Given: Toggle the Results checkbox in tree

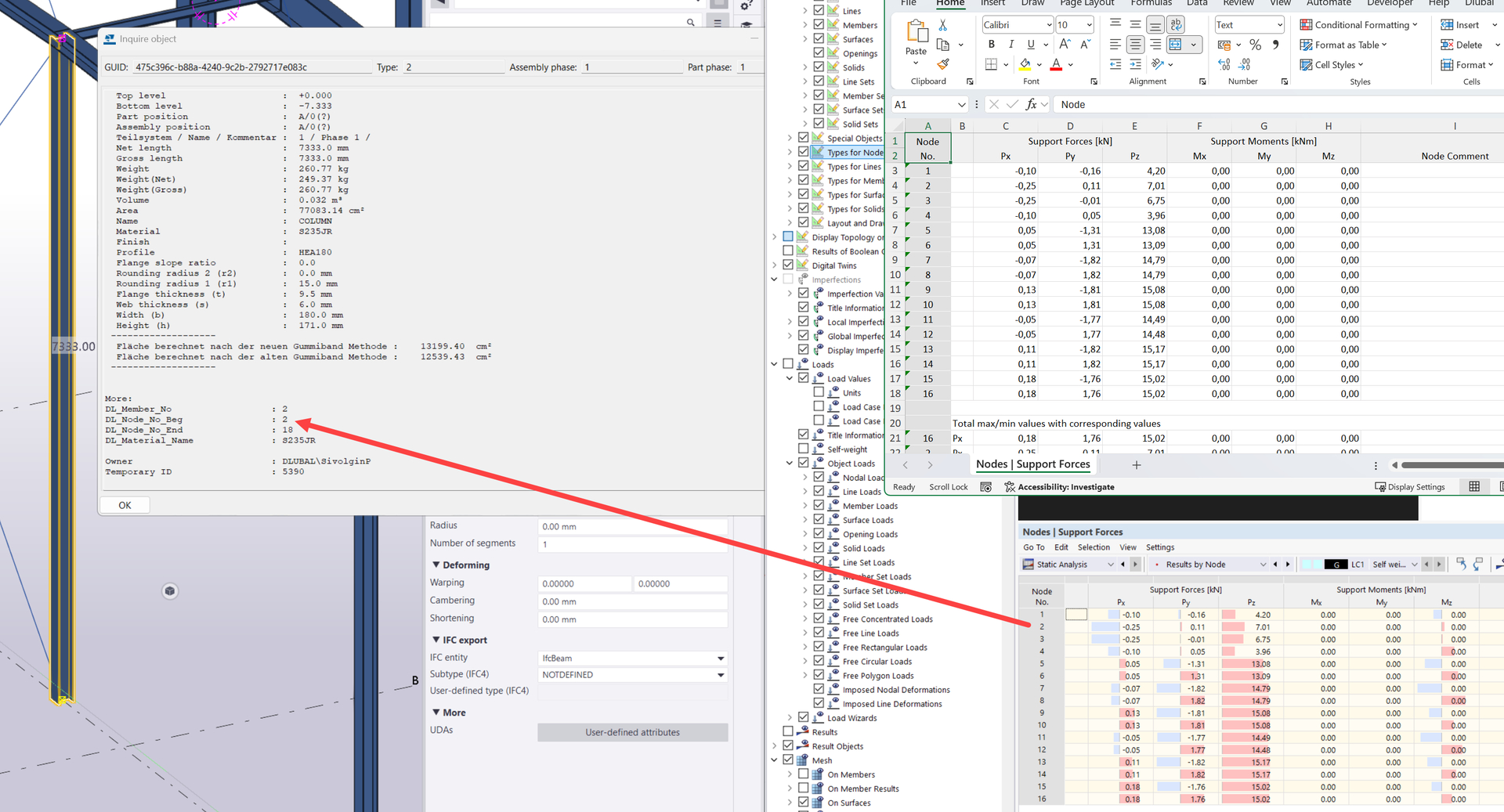Looking at the screenshot, I should pyautogui.click(x=788, y=731).
